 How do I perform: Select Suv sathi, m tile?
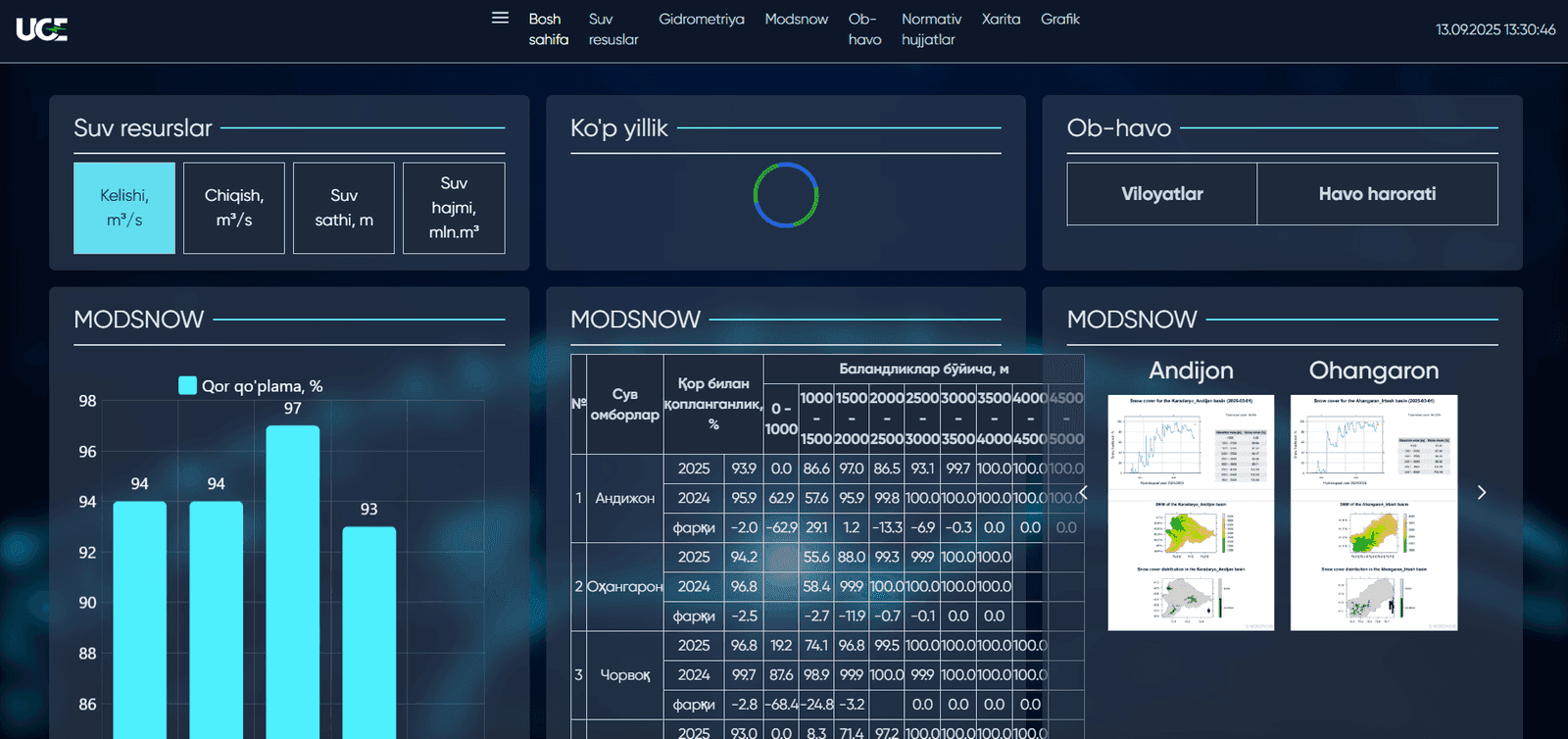click(344, 208)
